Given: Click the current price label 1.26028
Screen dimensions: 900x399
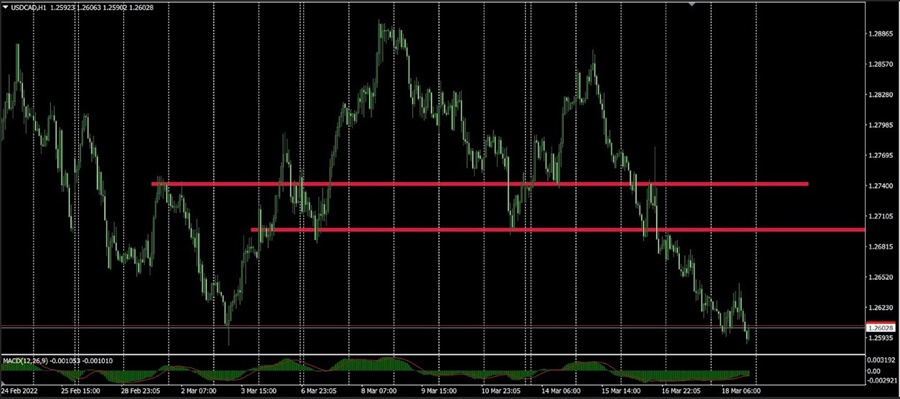Looking at the screenshot, I should click(x=880, y=328).
